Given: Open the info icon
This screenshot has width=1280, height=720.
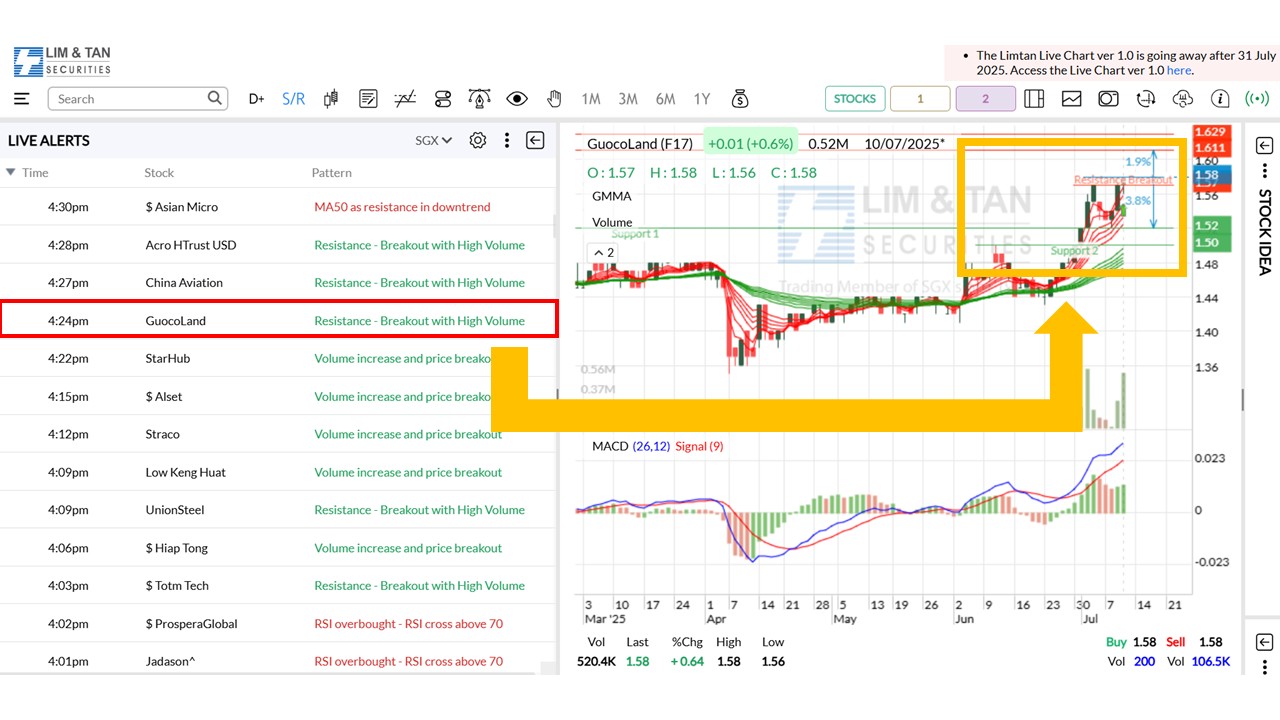Looking at the screenshot, I should point(1220,99).
